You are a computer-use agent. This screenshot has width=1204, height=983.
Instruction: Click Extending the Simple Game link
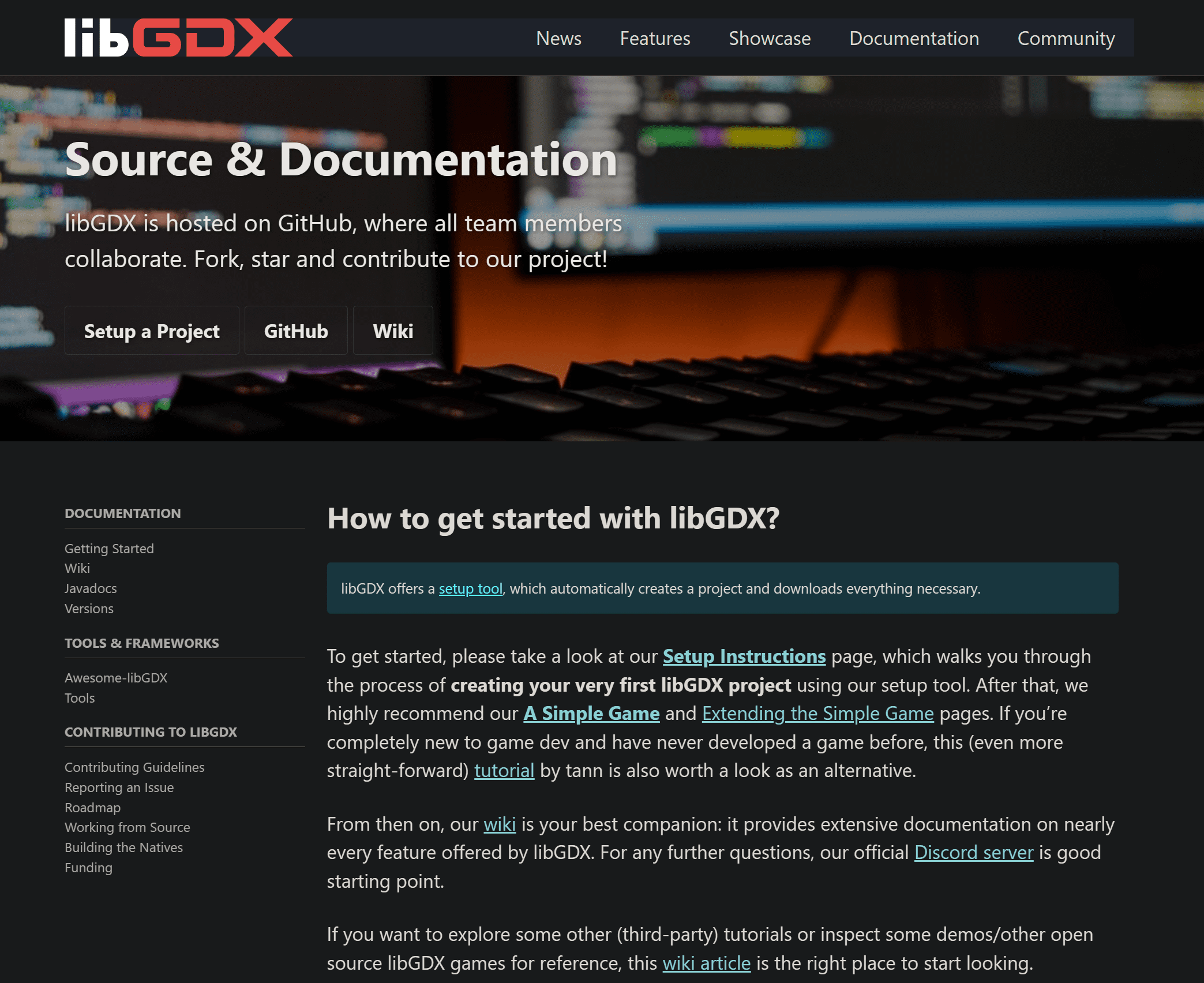817,714
